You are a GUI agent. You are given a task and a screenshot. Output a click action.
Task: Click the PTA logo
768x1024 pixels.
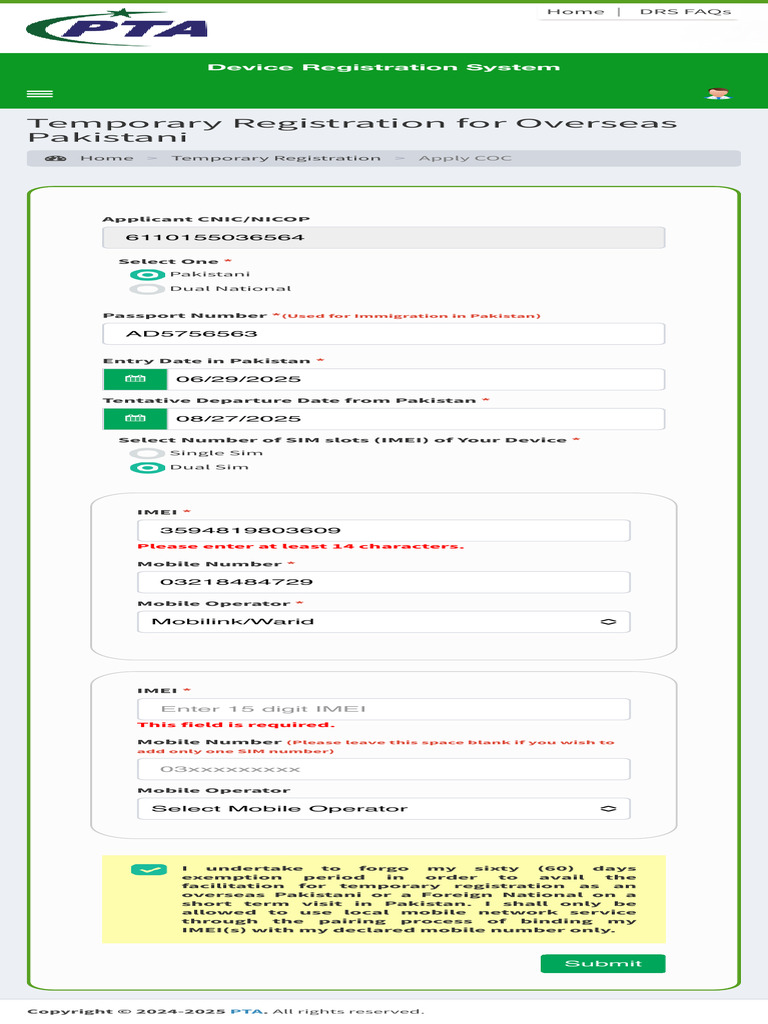(x=117, y=27)
